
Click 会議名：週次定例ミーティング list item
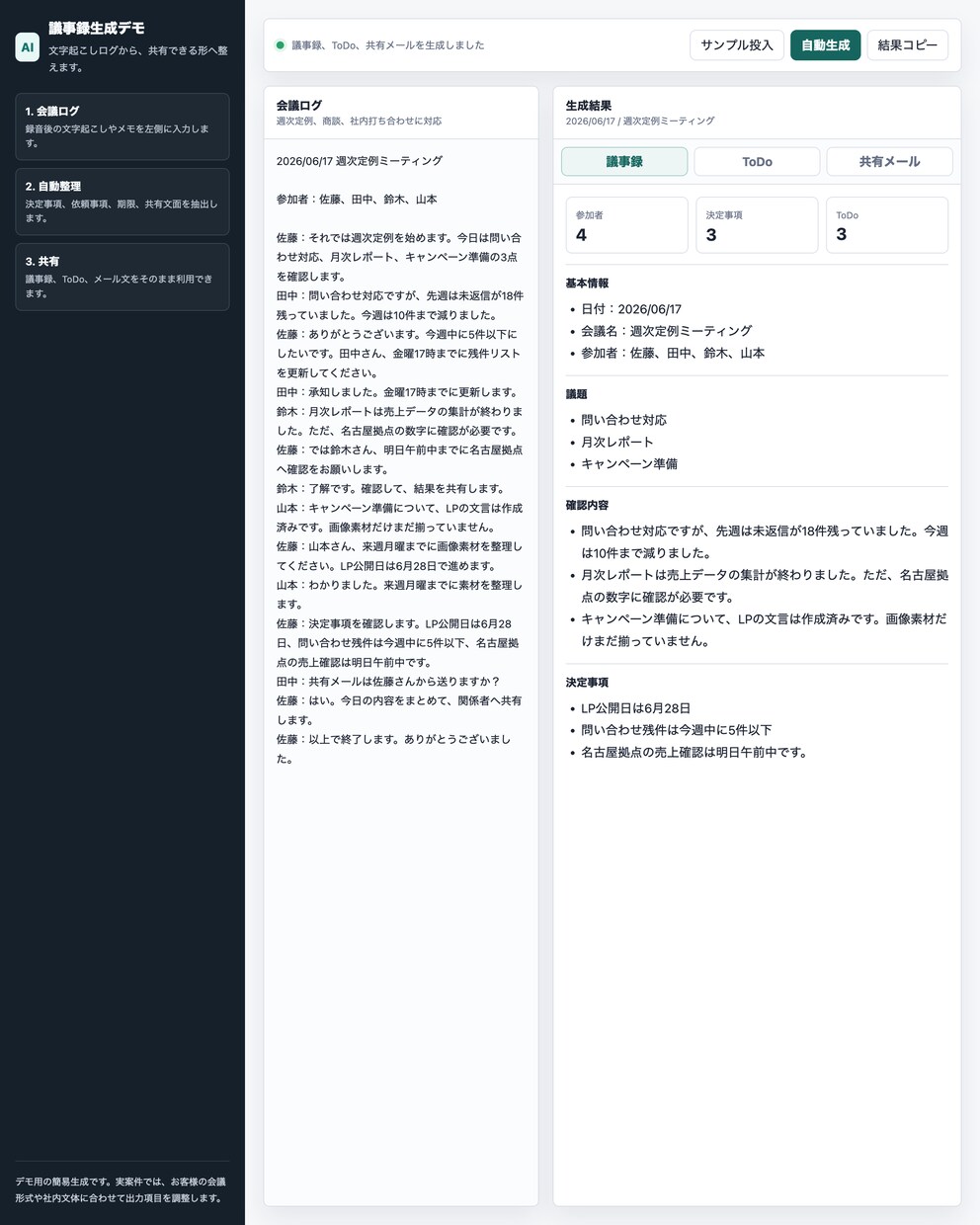(667, 331)
